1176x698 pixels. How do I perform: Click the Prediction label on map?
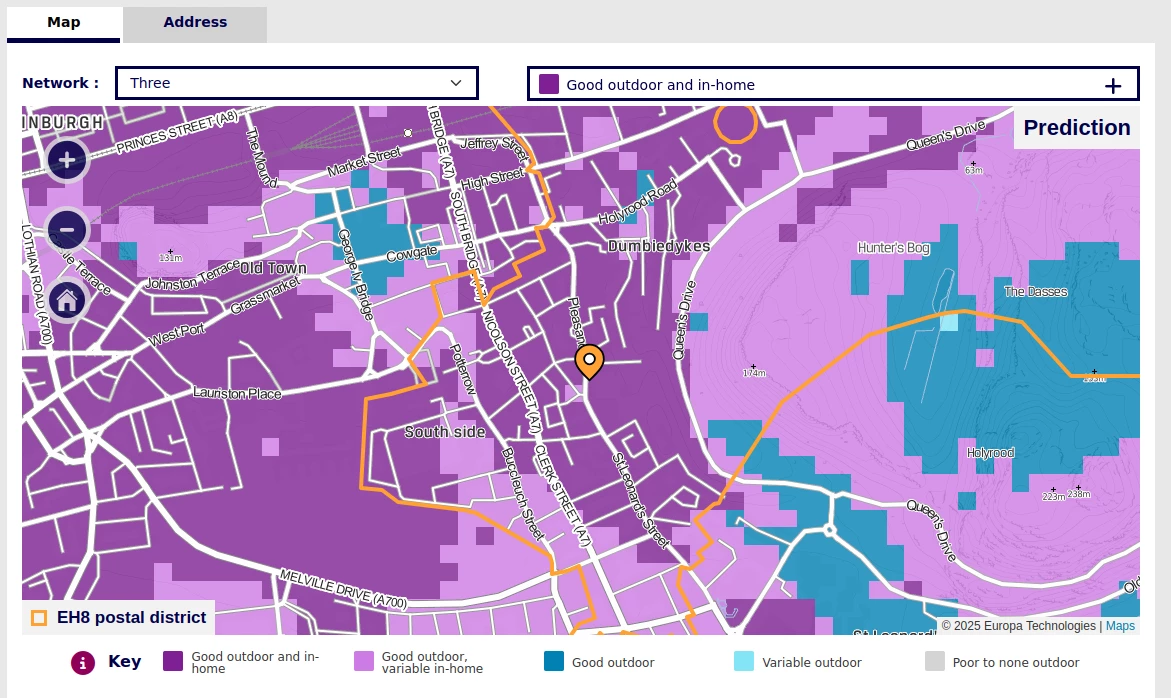(x=1077, y=127)
